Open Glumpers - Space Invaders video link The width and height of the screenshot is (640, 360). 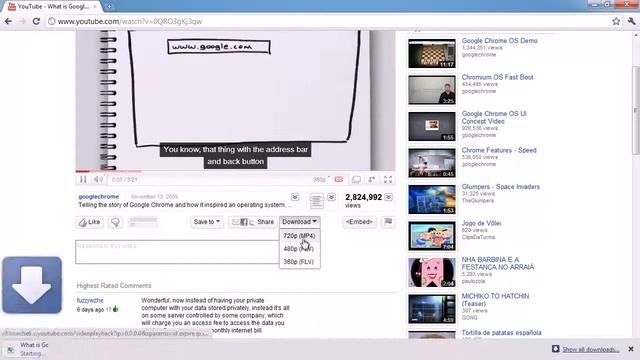click(x=500, y=187)
